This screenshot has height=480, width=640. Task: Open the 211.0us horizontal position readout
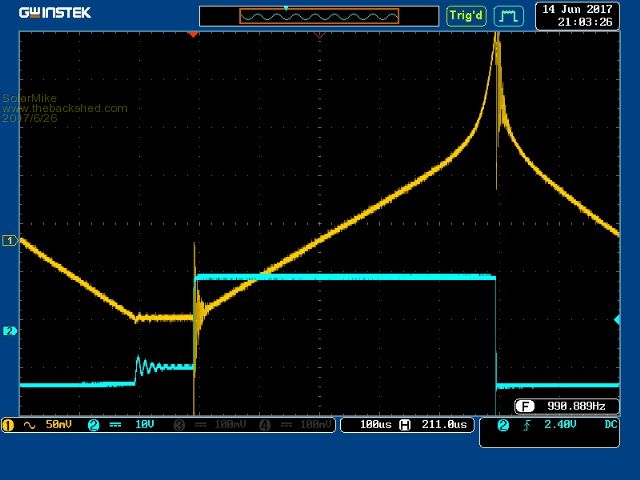click(x=445, y=425)
